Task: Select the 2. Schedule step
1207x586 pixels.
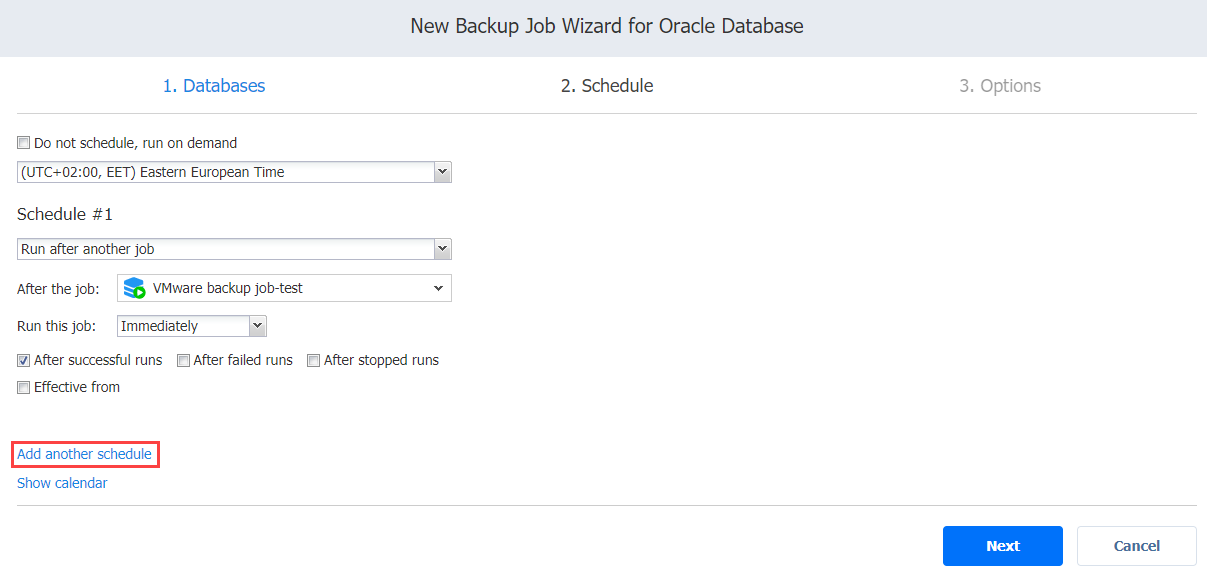Action: point(607,86)
